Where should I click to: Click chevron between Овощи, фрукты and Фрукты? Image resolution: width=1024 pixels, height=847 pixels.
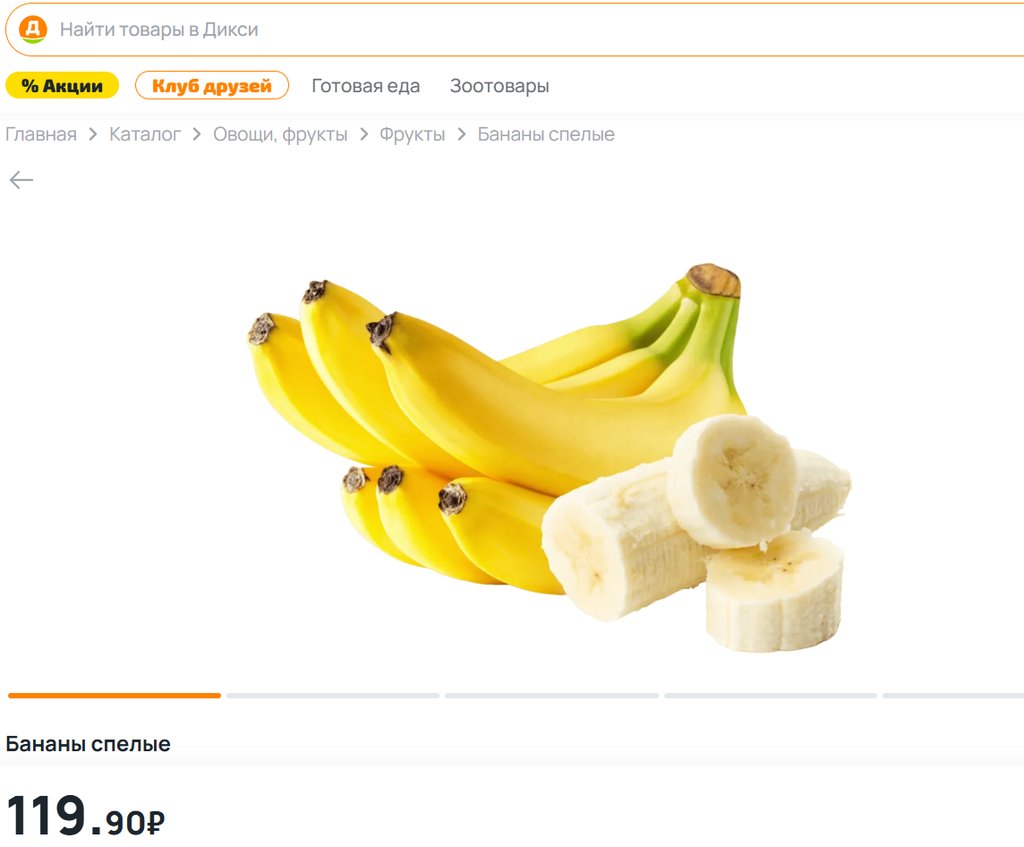tap(364, 134)
